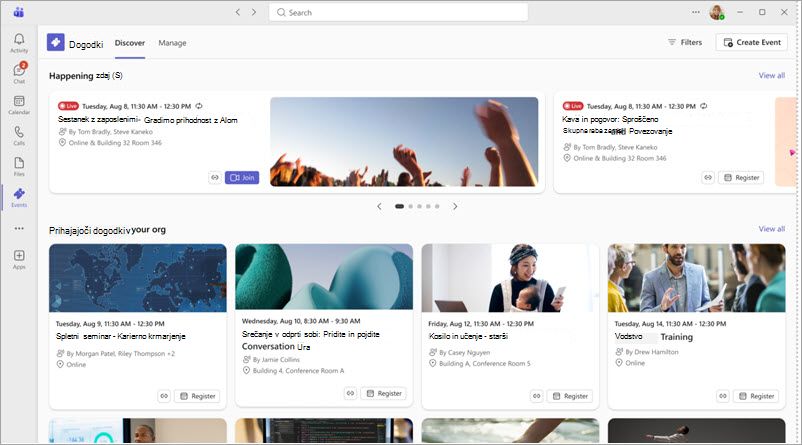Click in the Search box
Viewport: 802px width, 445px height.
(398, 12)
